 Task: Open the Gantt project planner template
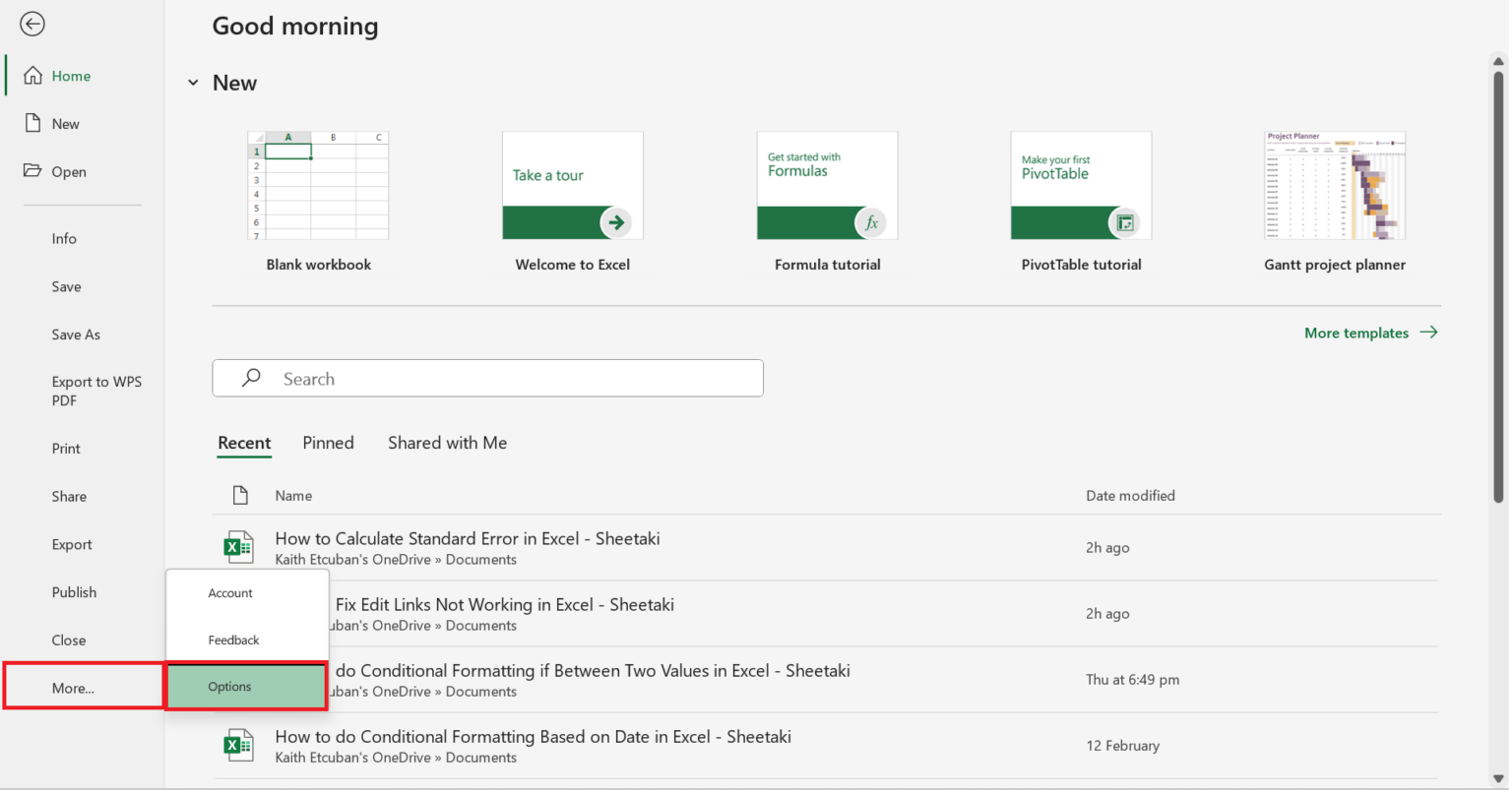1335,185
